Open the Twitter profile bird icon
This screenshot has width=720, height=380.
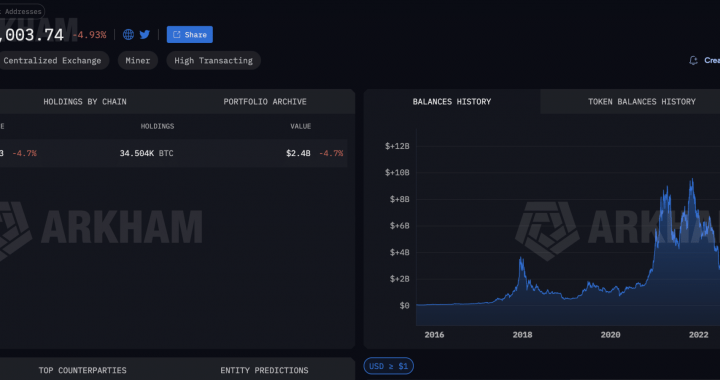point(145,34)
